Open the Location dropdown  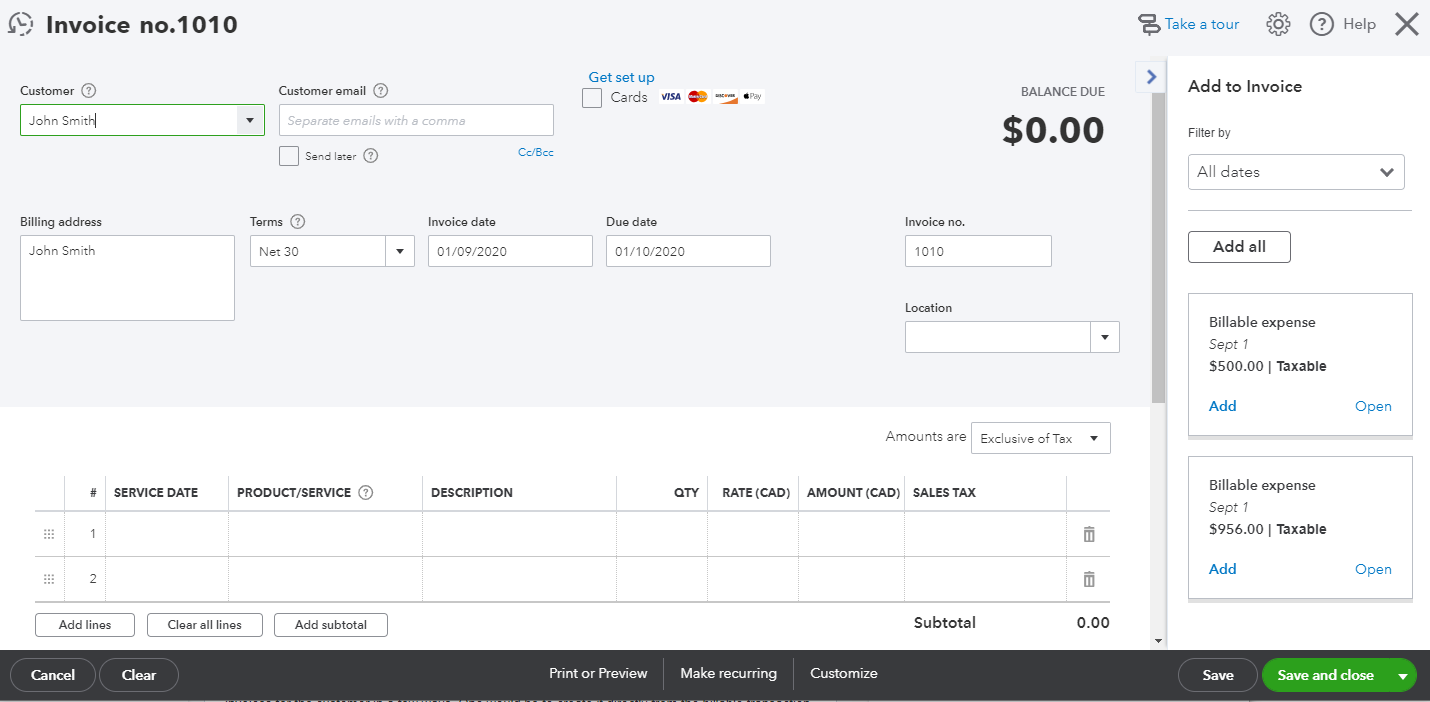coord(1104,337)
